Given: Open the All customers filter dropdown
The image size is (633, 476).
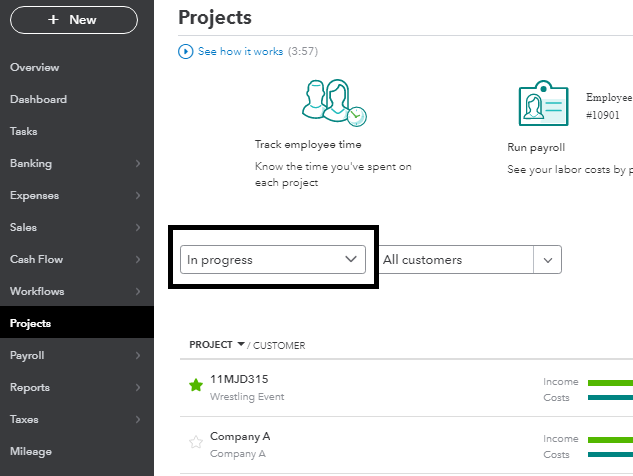Looking at the screenshot, I should coord(547,259).
